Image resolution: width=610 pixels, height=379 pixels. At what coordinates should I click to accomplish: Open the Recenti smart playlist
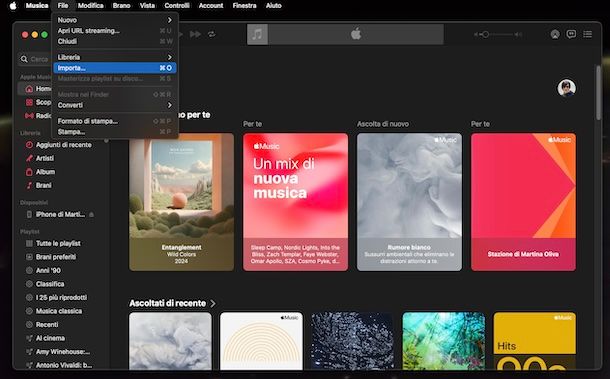[63, 325]
